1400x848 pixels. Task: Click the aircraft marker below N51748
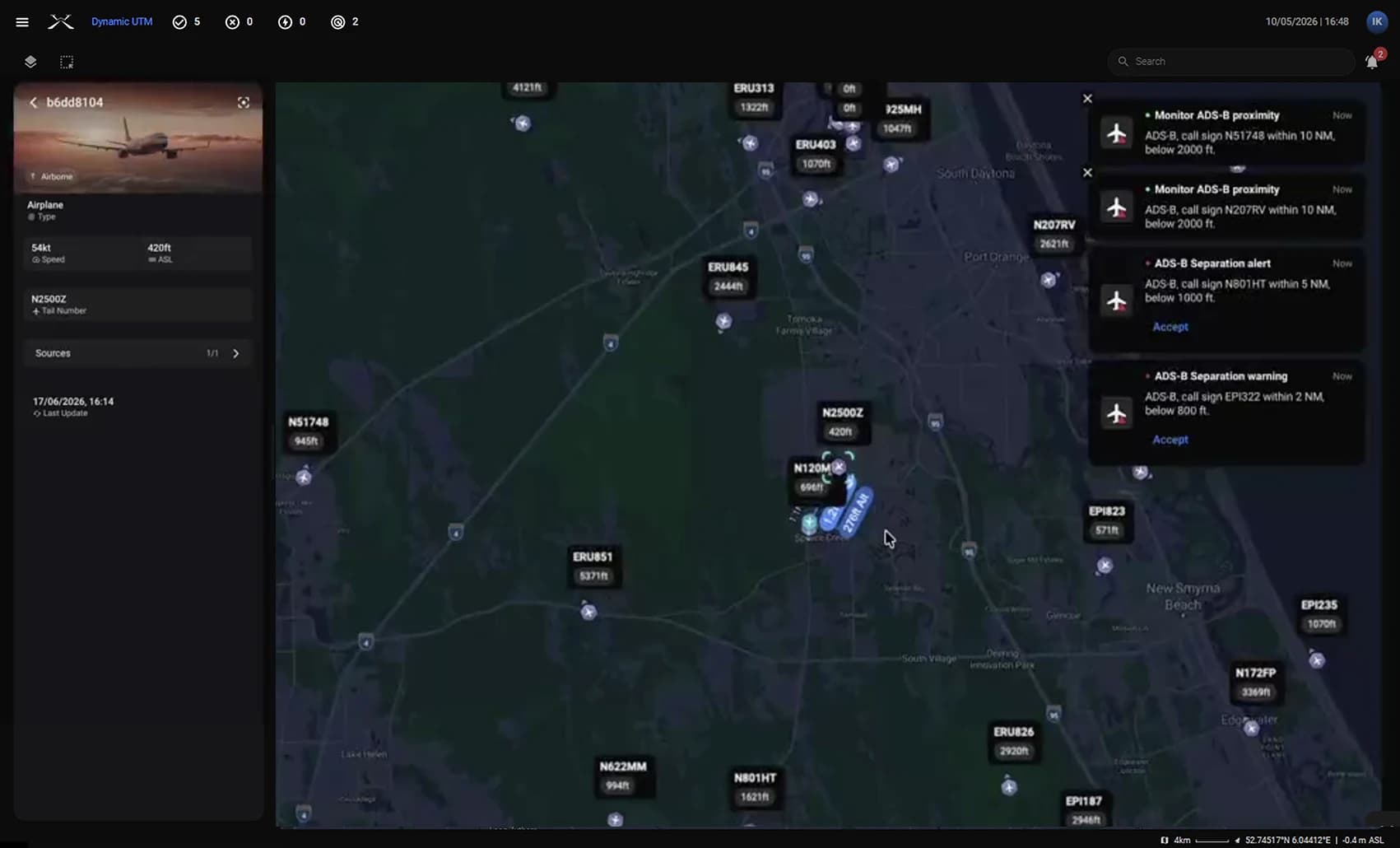point(304,477)
